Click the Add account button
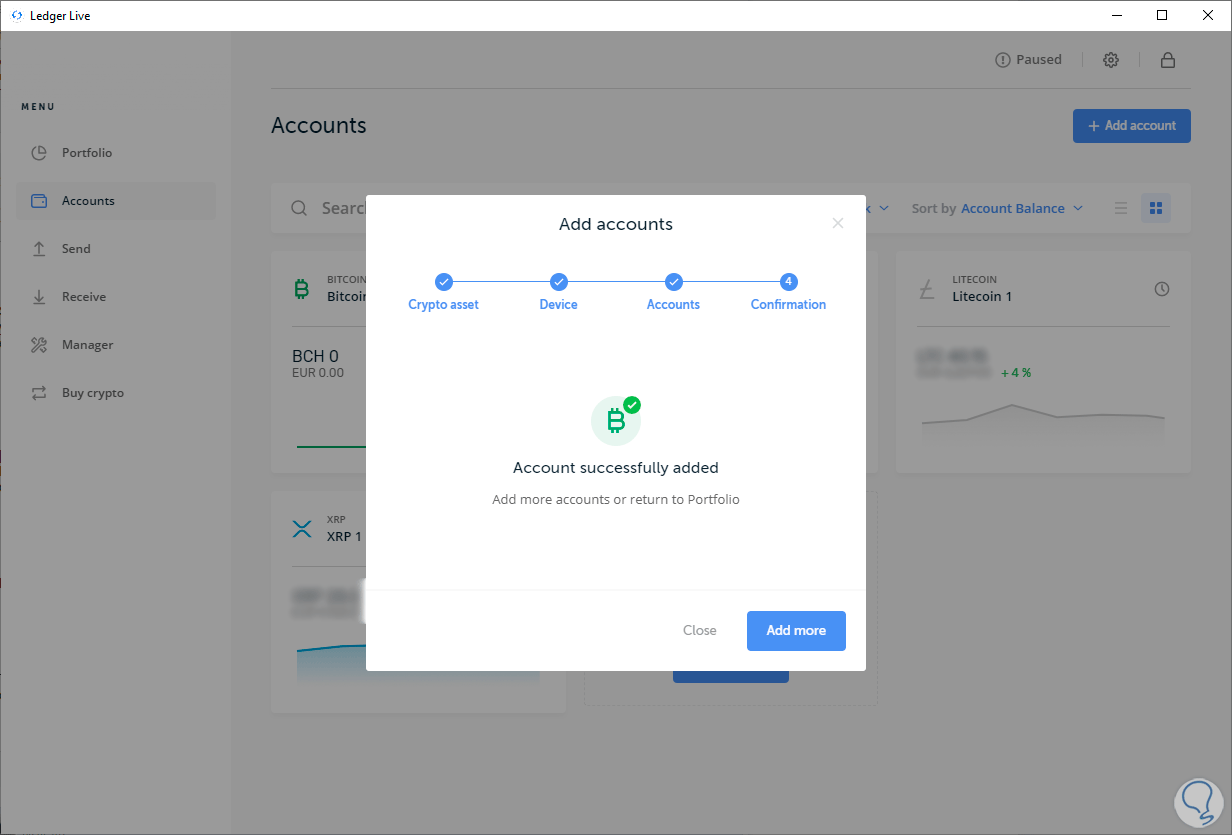 pyautogui.click(x=1132, y=126)
